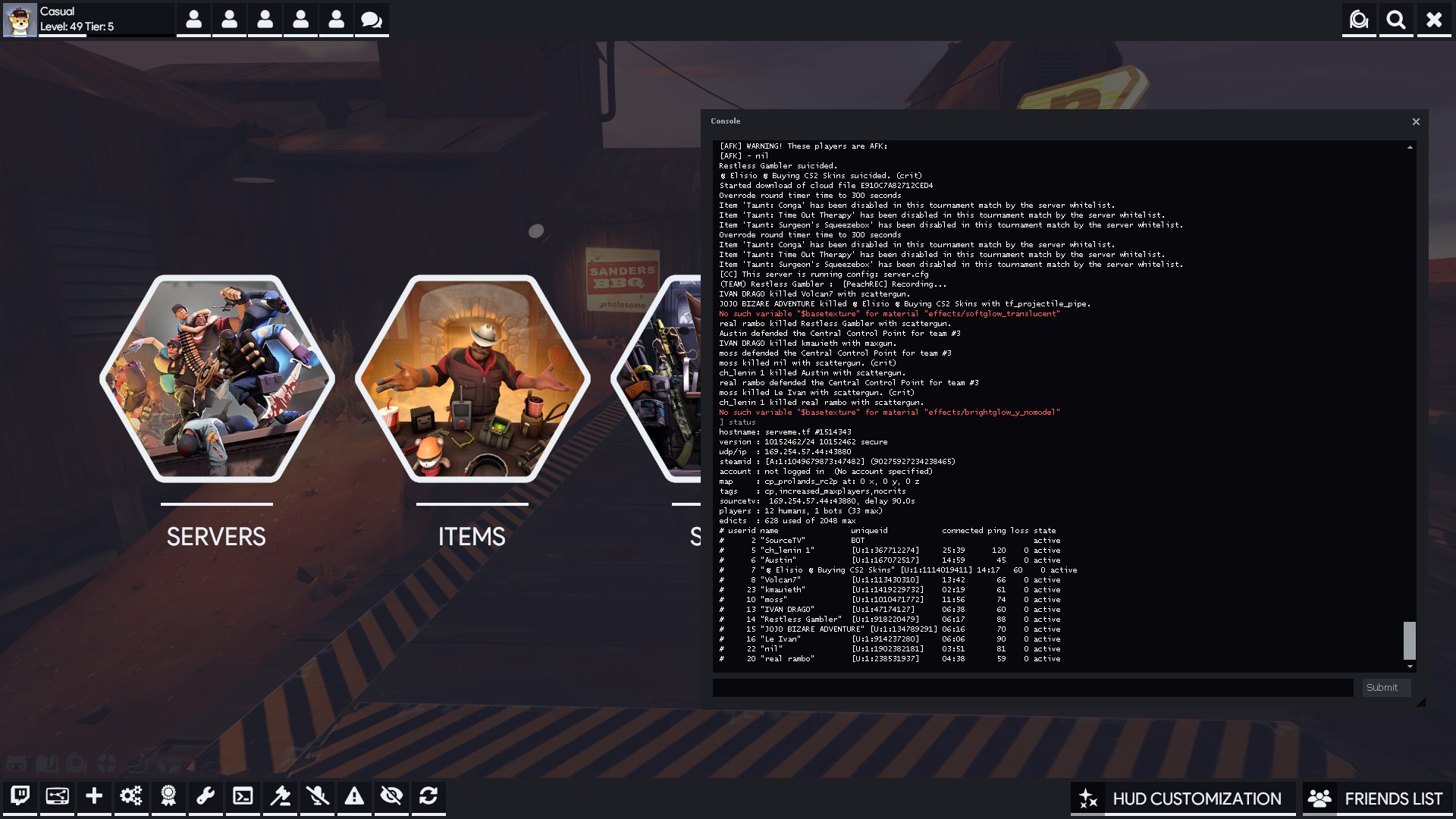Image resolution: width=1456 pixels, height=819 pixels.
Task: Click the refresh arrows icon
Action: (428, 796)
